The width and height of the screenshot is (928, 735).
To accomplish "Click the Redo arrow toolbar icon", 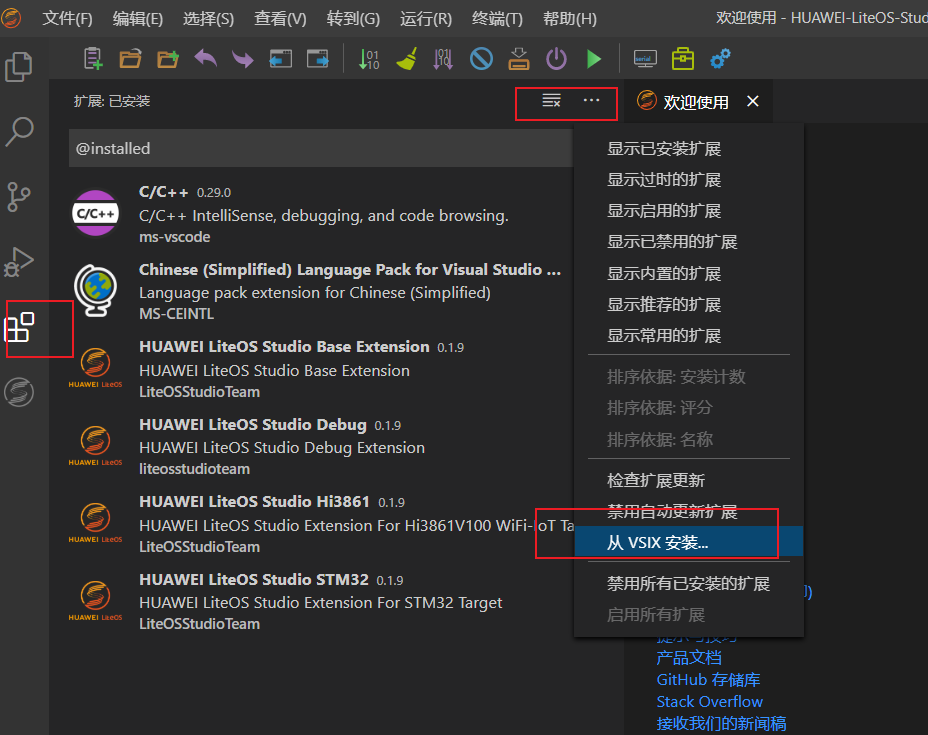I will 243,59.
